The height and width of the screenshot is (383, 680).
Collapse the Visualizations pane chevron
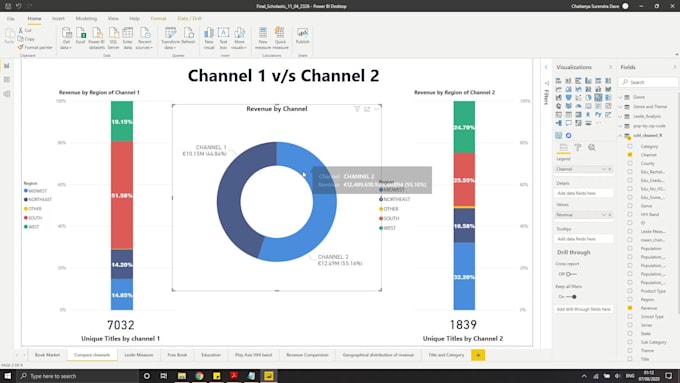[x=610, y=67]
